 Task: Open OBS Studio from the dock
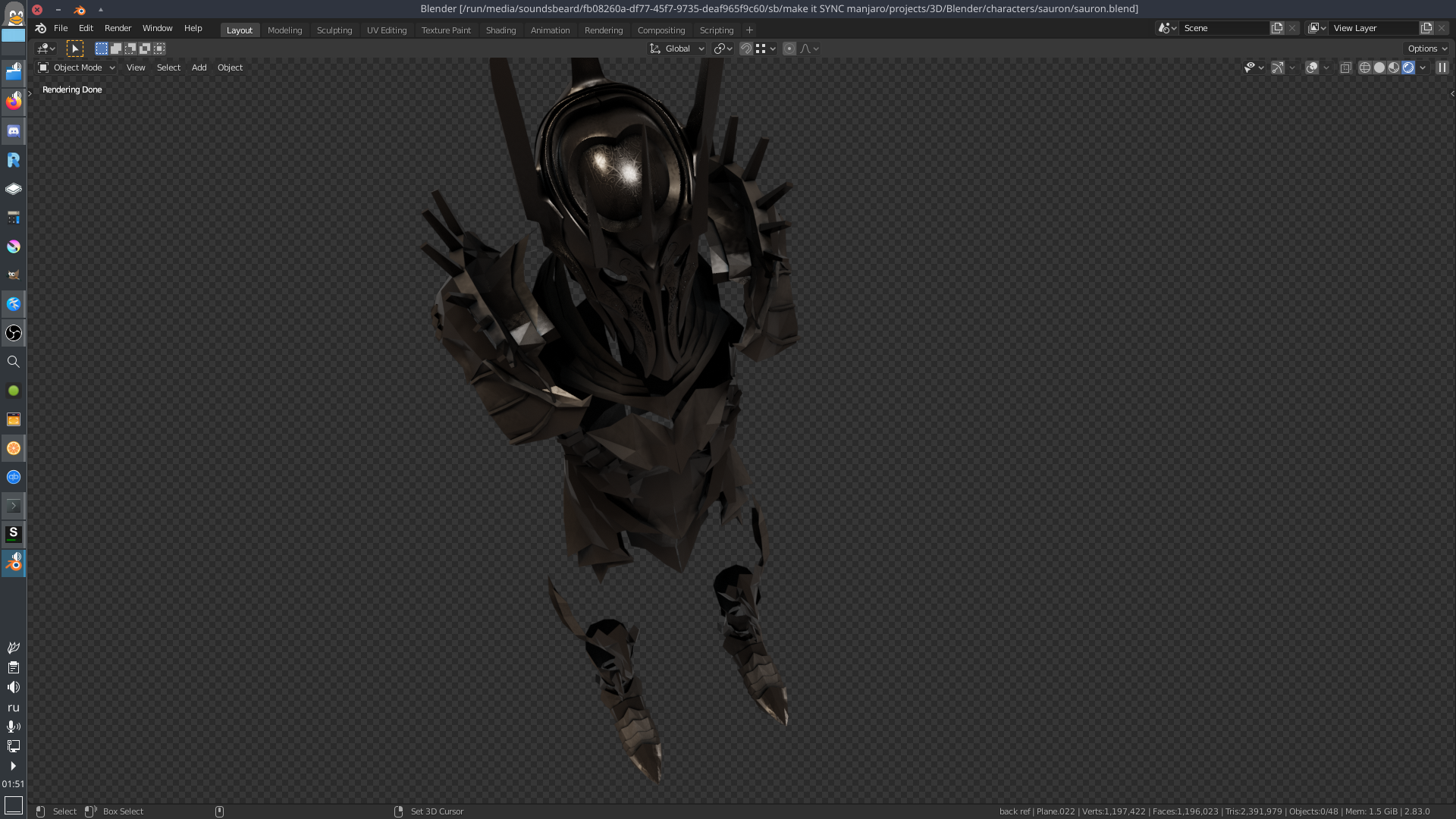pos(14,333)
